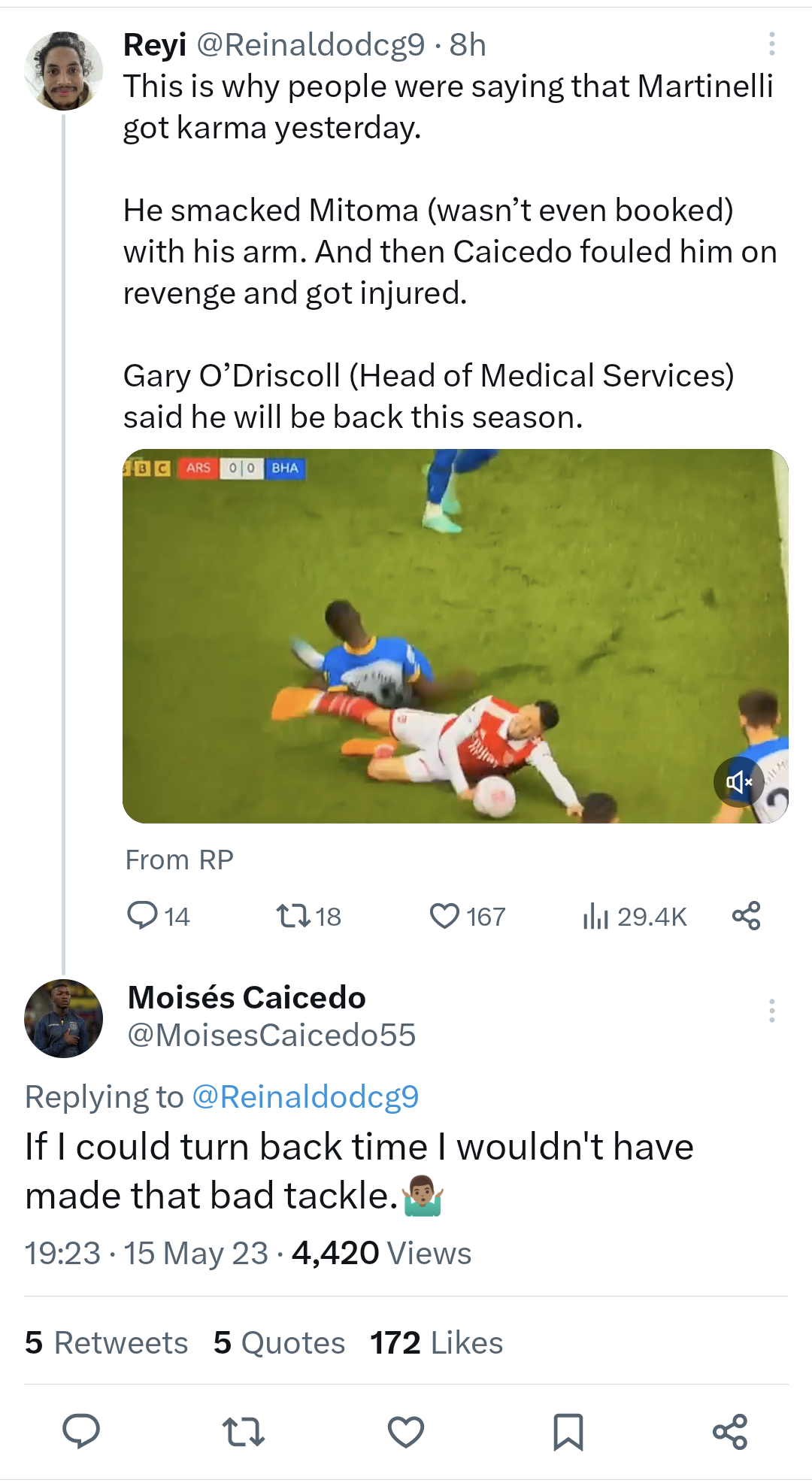Like Moisés Caicedo's reply with heart icon
This screenshot has height=1483, width=812.
click(406, 1432)
